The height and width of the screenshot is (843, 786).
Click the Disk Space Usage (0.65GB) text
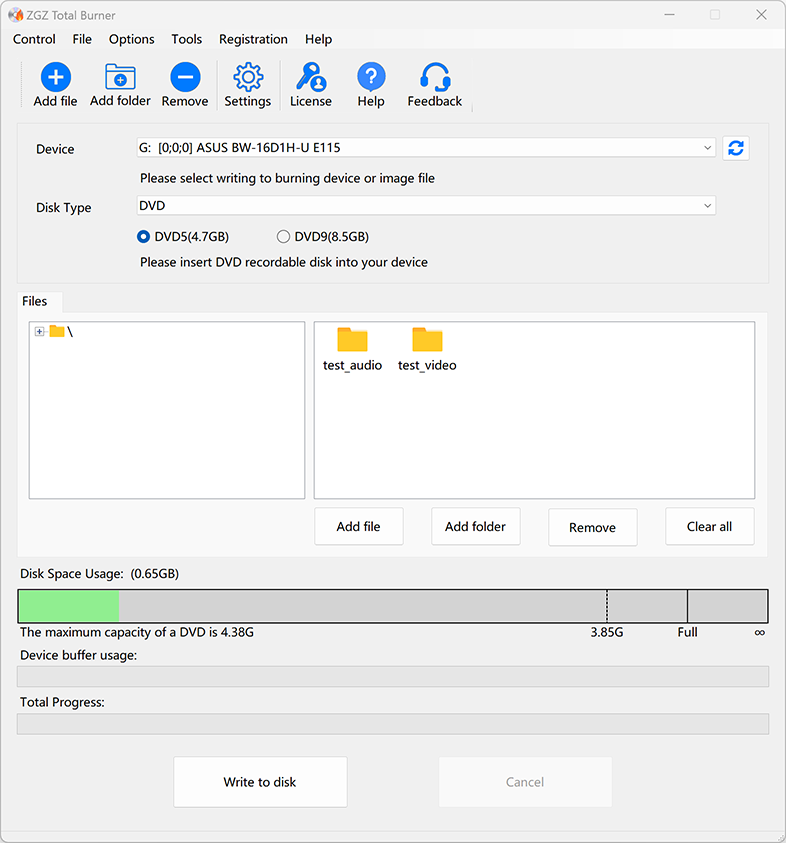tap(99, 574)
